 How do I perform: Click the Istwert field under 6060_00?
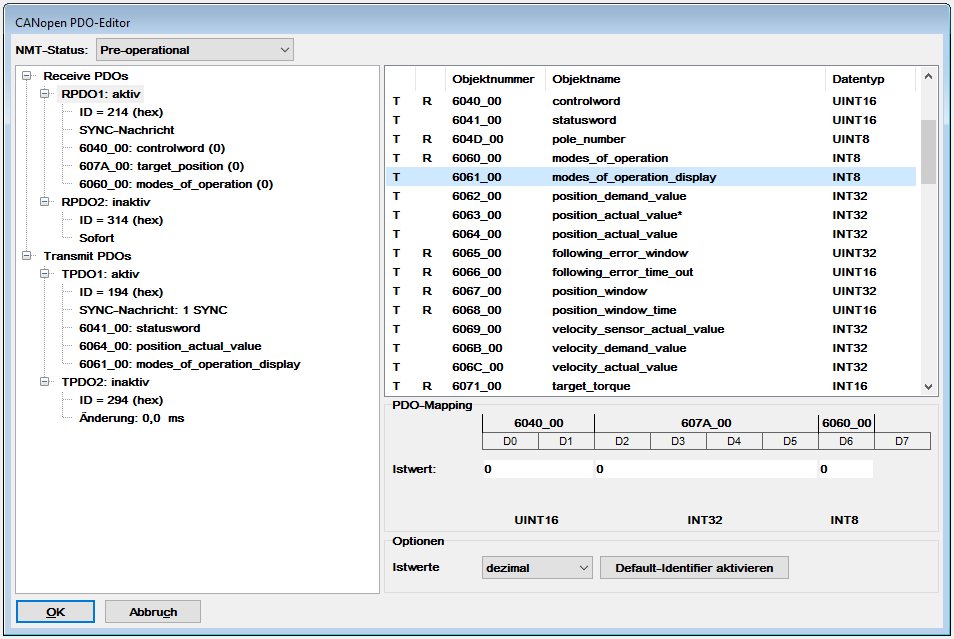click(x=846, y=469)
